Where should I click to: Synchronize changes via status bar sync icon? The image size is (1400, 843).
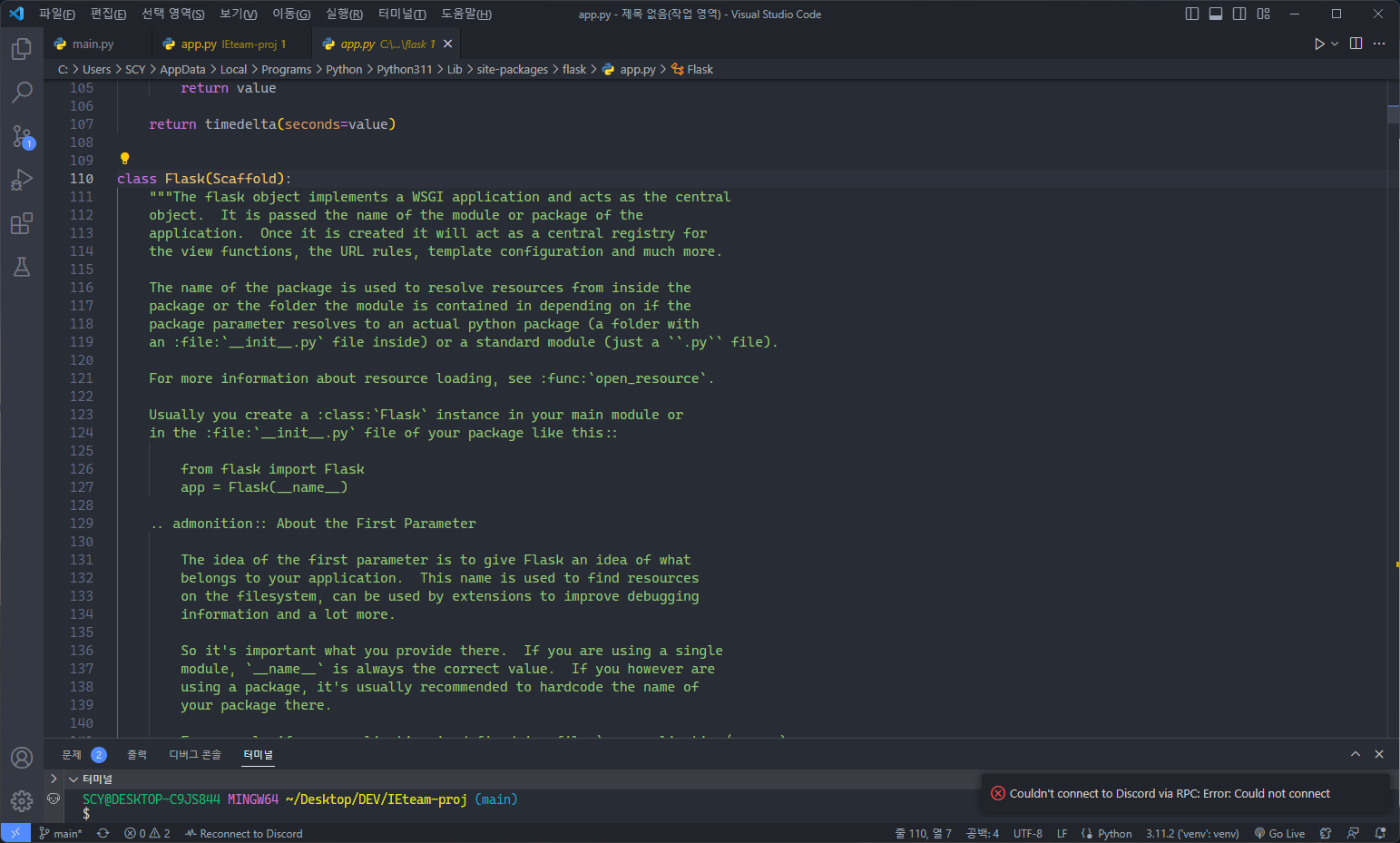tap(103, 833)
